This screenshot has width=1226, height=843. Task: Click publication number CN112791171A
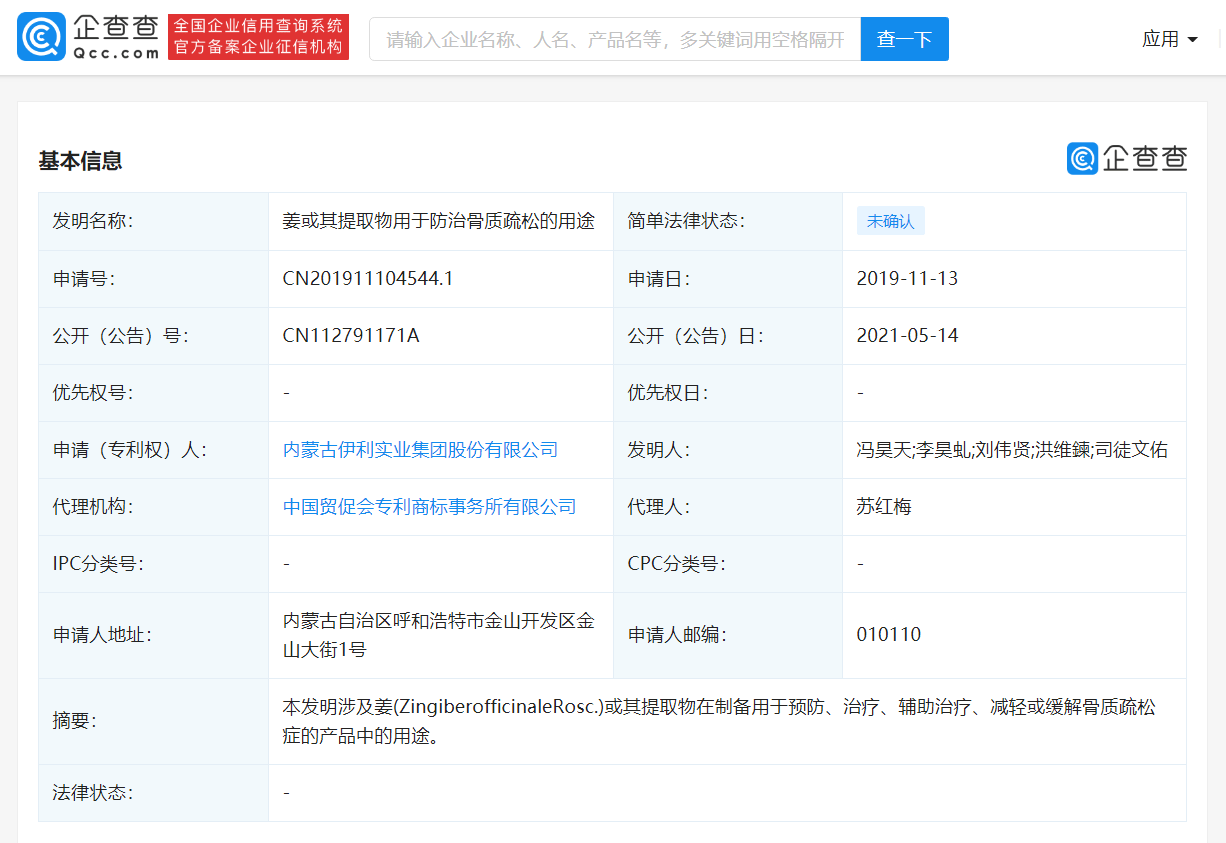point(351,336)
